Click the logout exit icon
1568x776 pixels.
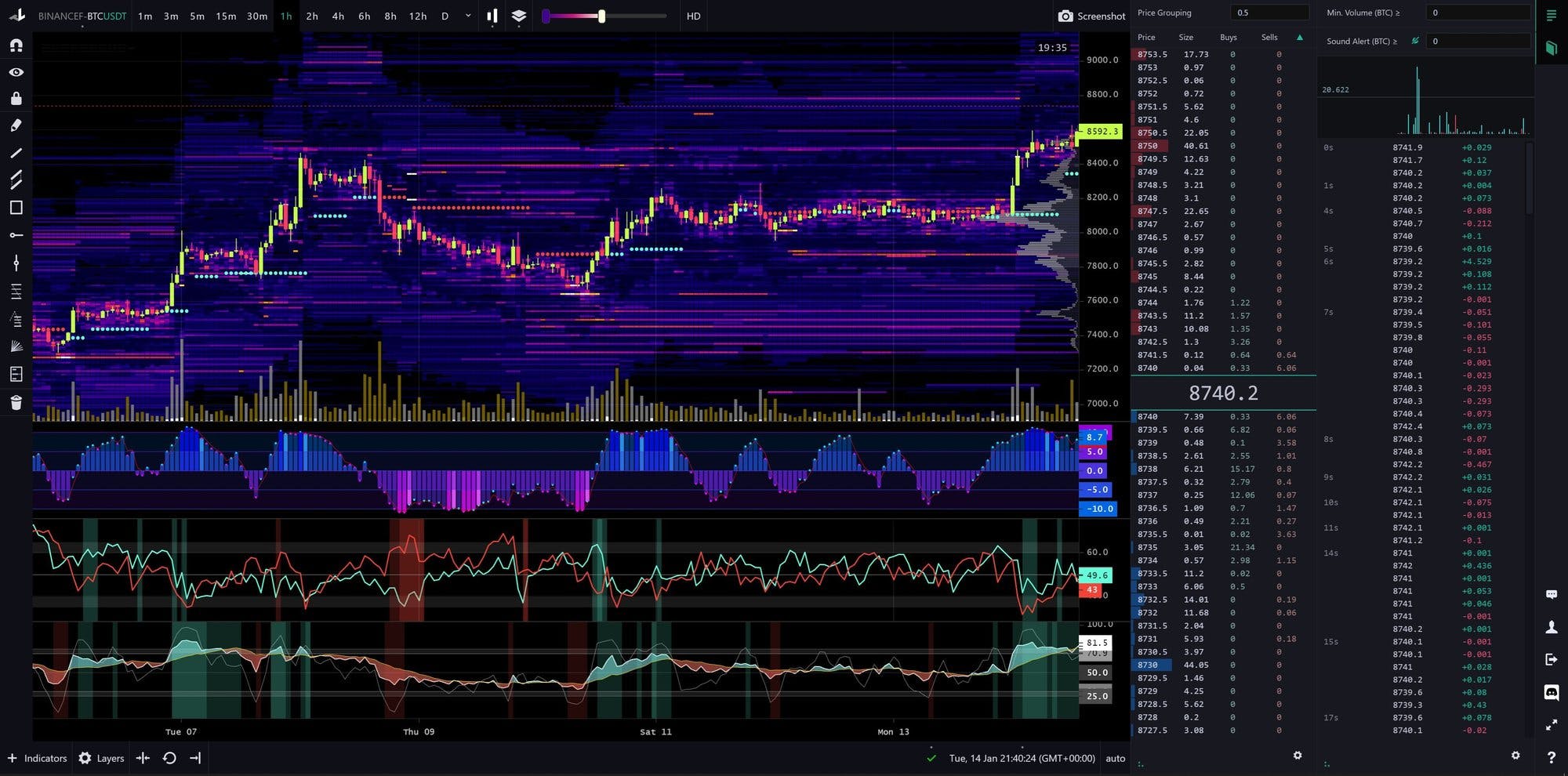click(x=1551, y=659)
